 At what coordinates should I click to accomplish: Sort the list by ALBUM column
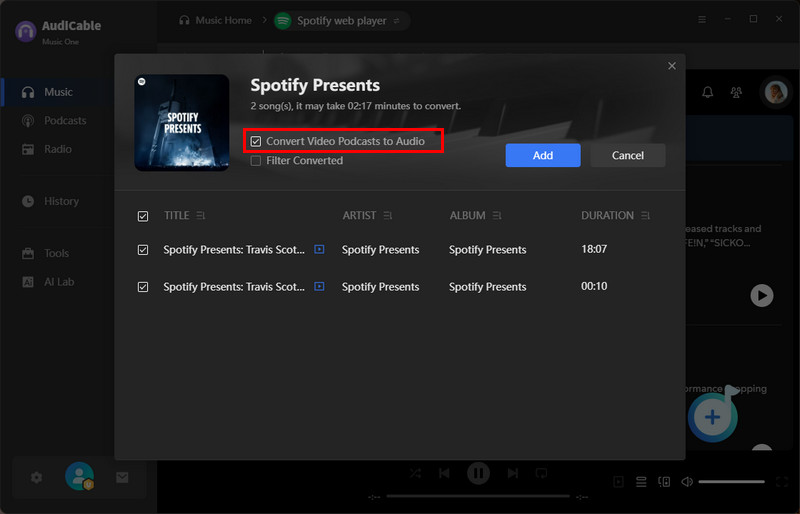(497, 216)
